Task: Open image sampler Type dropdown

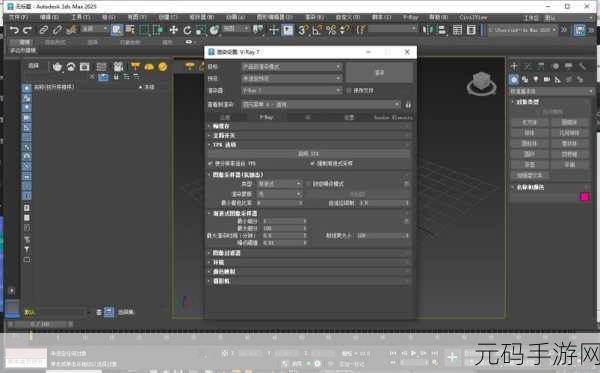Action: (x=279, y=184)
